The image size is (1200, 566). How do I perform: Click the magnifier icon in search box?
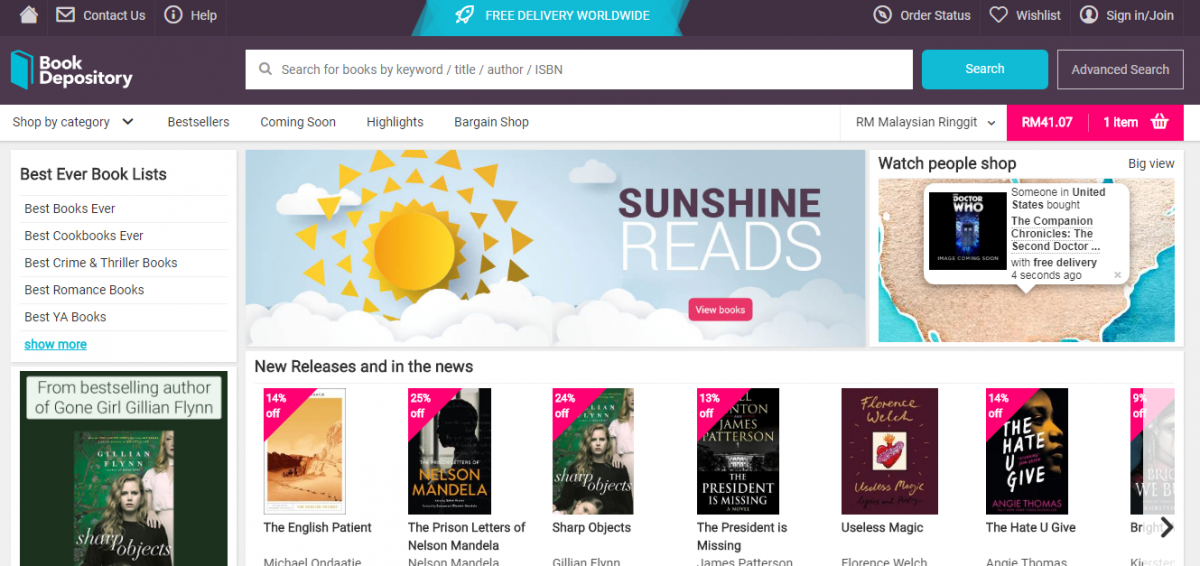pyautogui.click(x=265, y=70)
